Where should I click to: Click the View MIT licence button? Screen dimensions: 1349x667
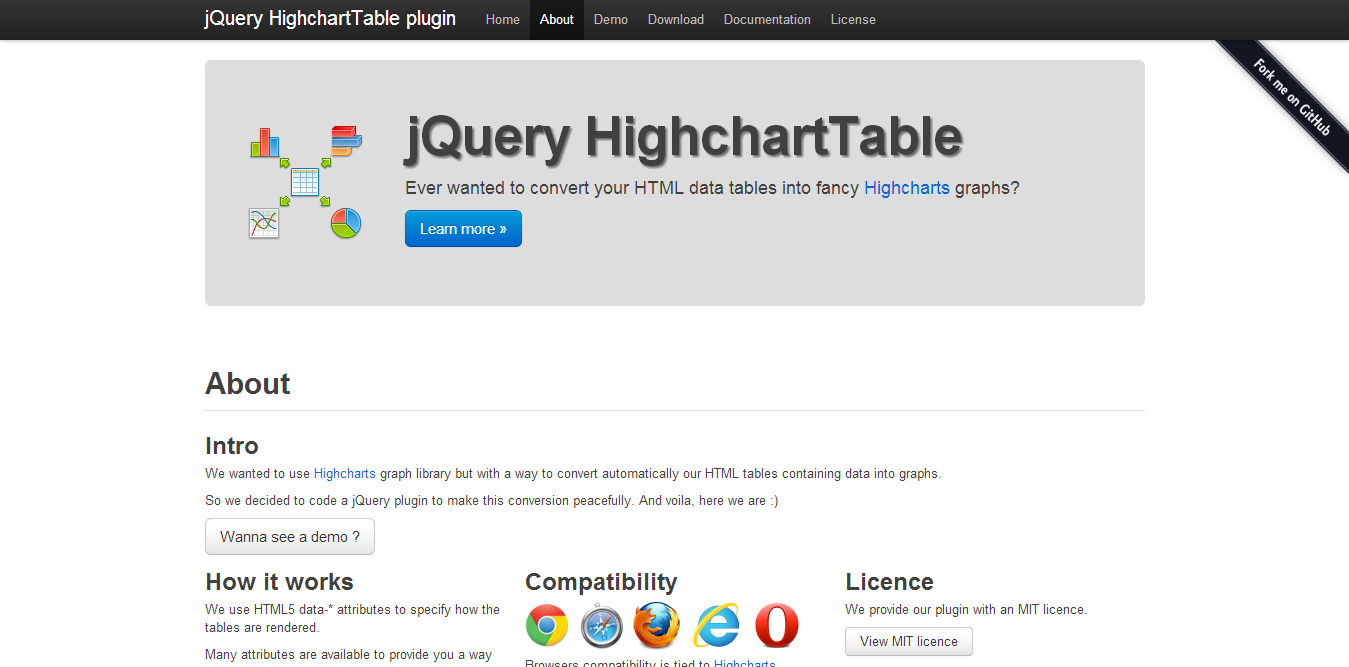[909, 641]
